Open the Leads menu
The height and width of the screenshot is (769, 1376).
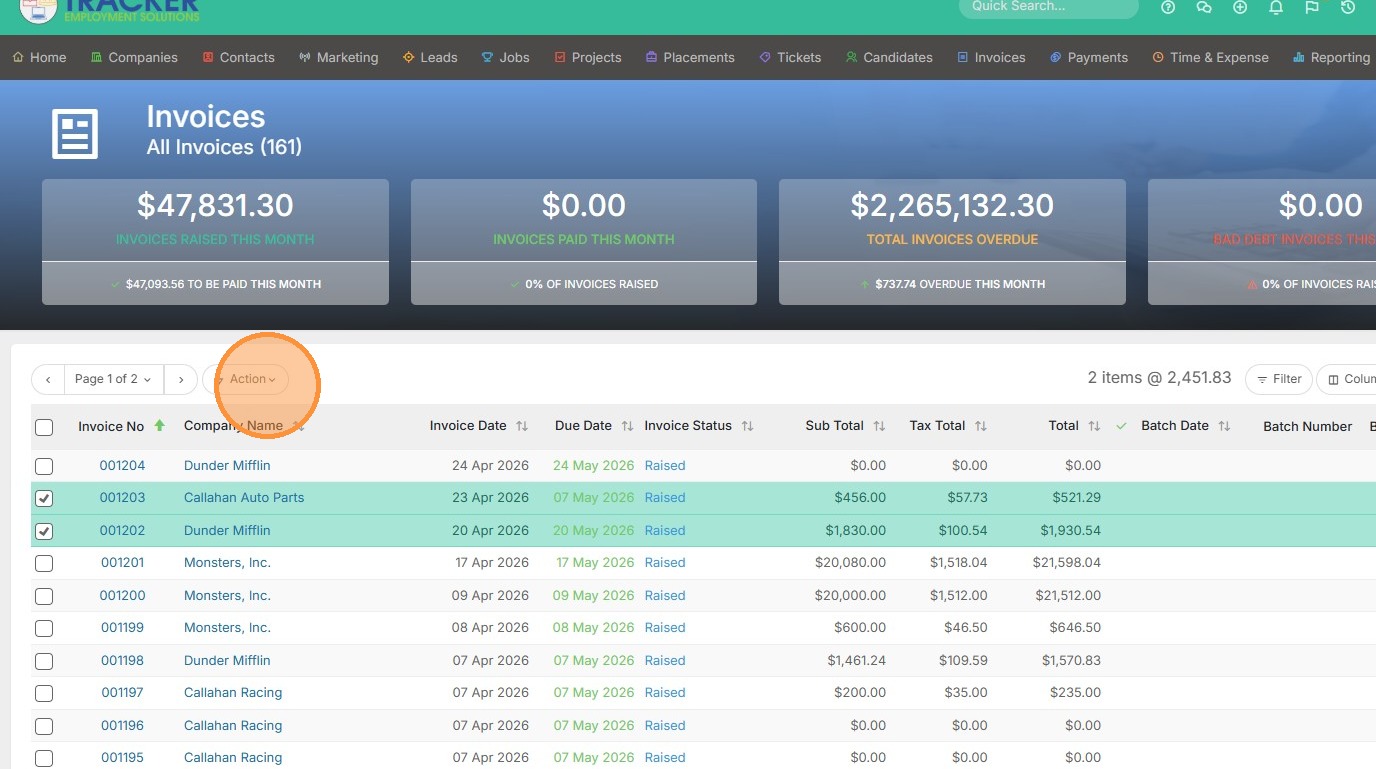[x=430, y=57]
